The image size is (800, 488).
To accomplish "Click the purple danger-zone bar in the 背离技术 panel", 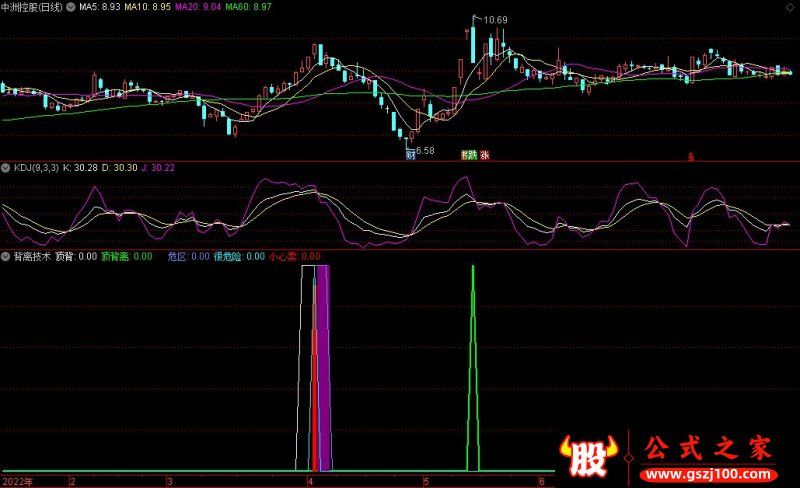I will 323,368.
